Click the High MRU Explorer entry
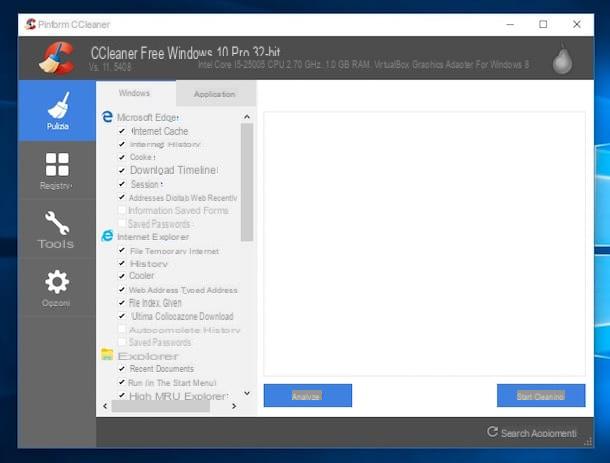Screen dimensions: 610x463 (x=178, y=396)
